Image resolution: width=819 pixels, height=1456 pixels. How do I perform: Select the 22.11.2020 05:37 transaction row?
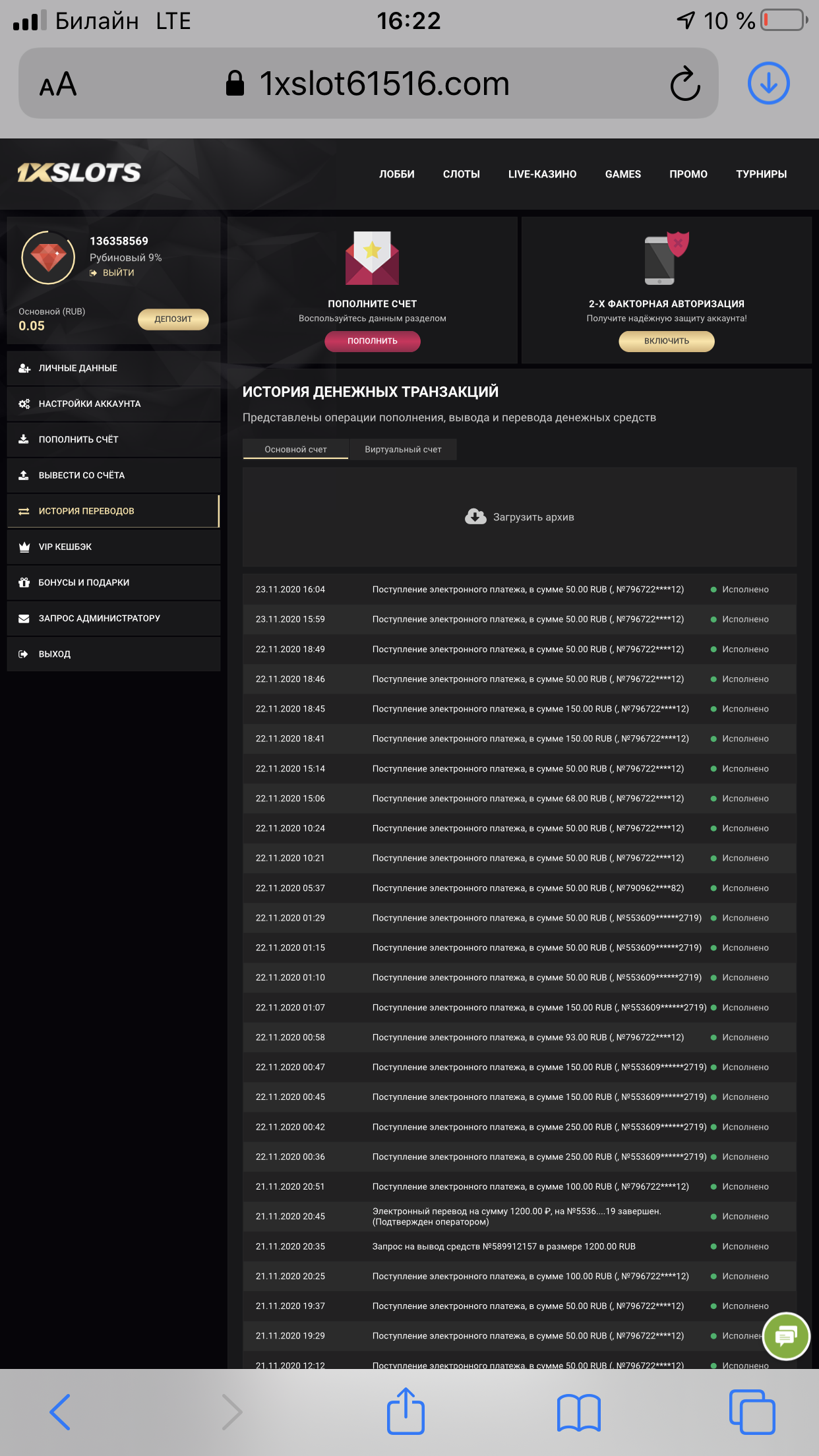coord(520,888)
